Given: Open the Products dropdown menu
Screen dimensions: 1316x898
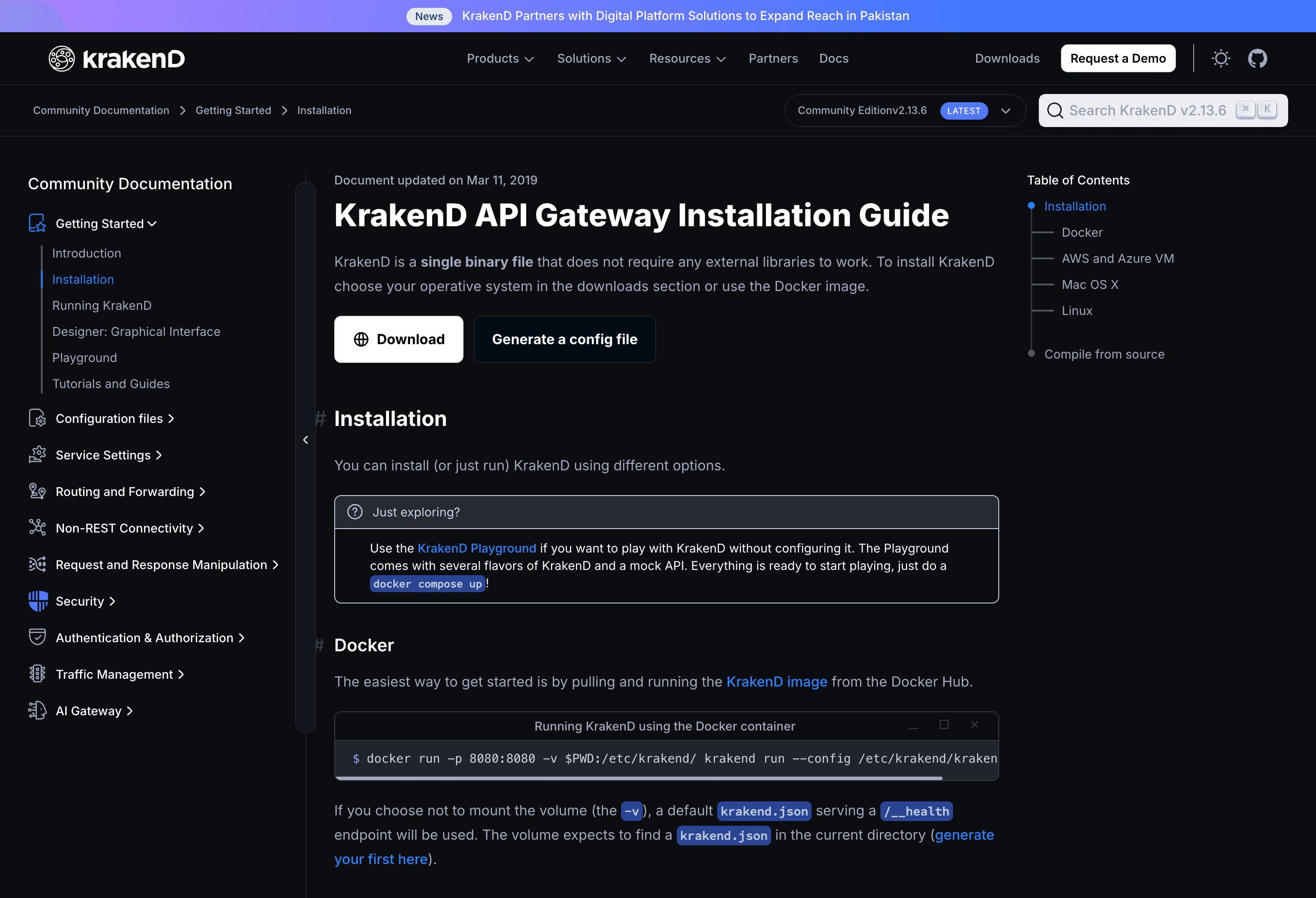Looking at the screenshot, I should pyautogui.click(x=500, y=58).
